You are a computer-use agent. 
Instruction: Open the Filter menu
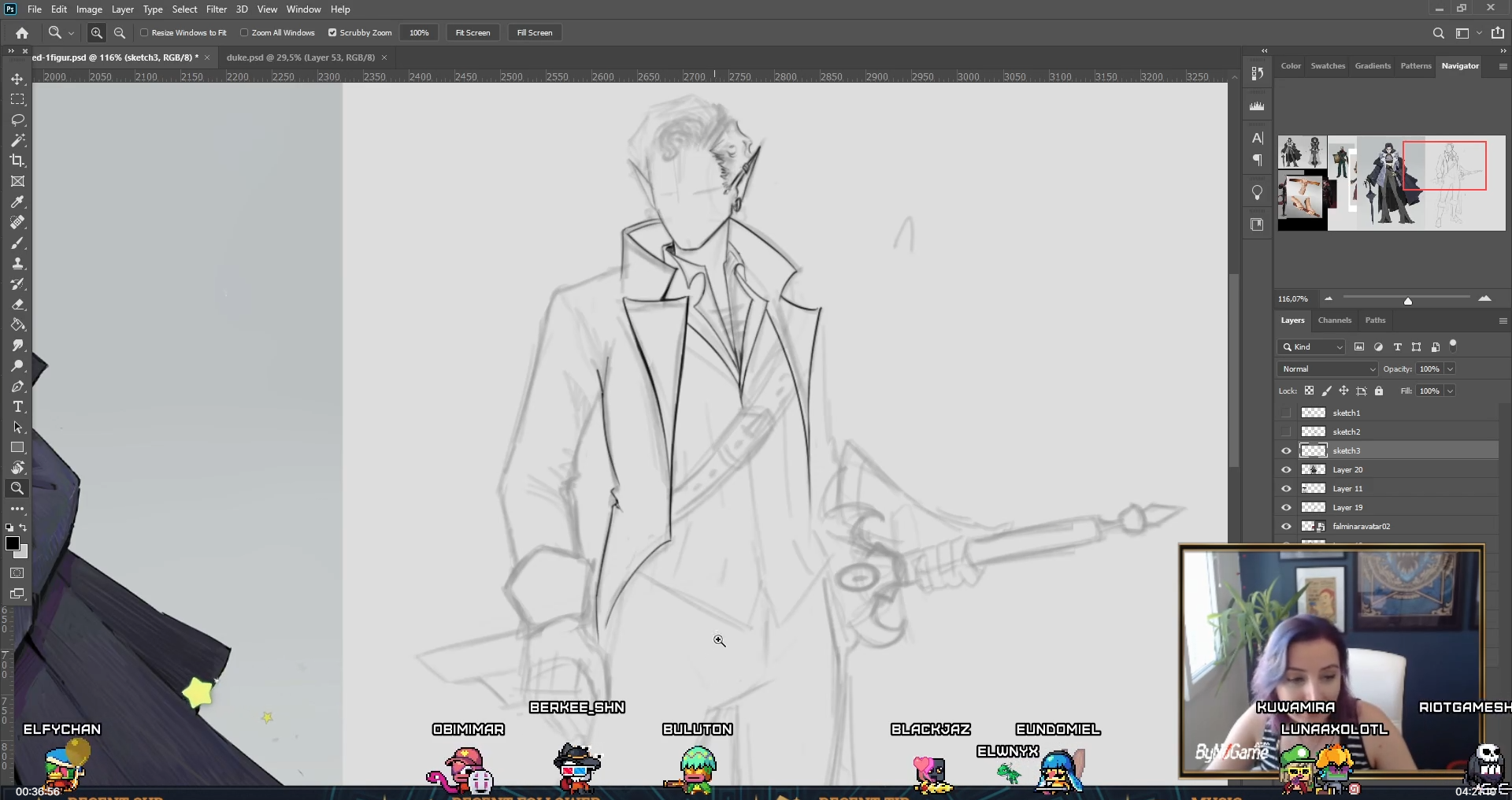click(217, 9)
